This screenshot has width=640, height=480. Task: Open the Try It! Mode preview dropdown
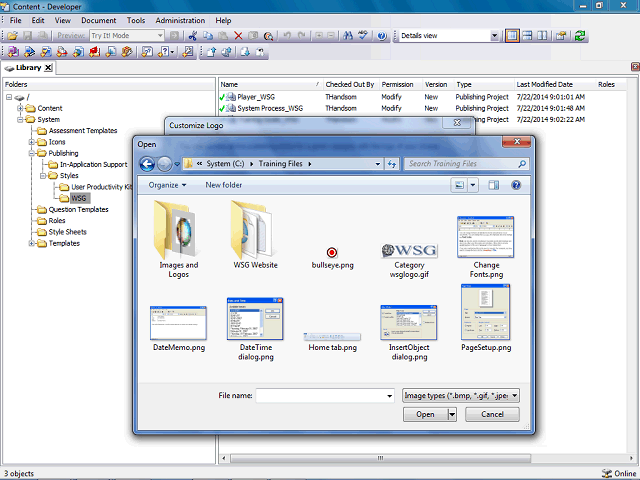160,36
